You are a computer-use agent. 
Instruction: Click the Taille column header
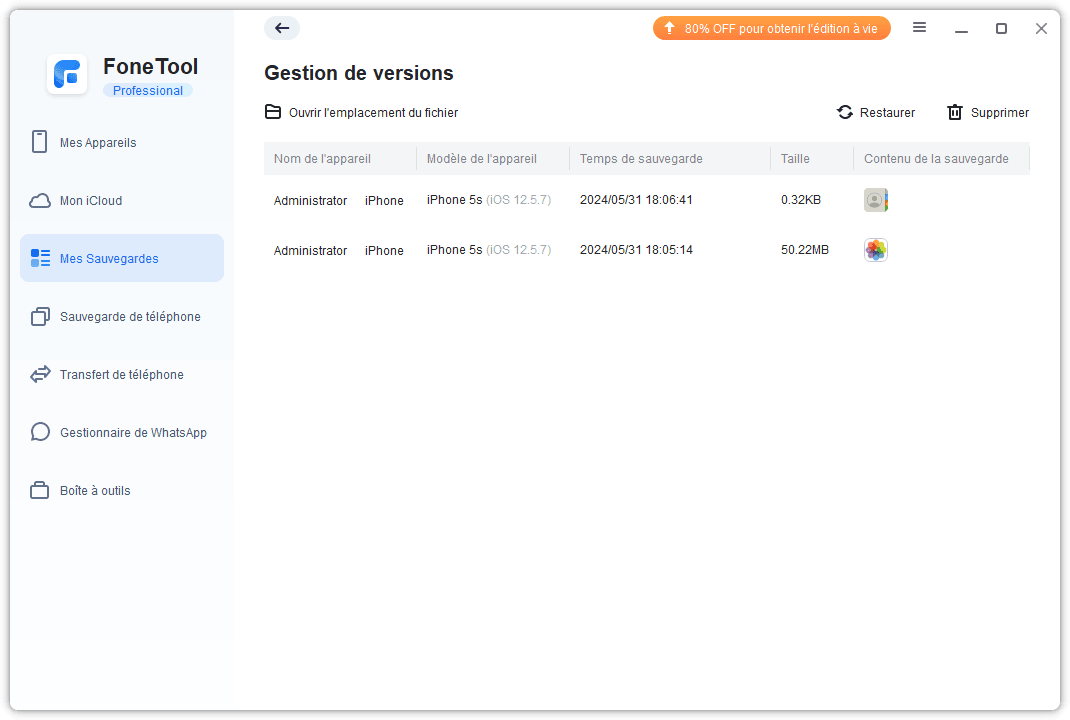pos(795,159)
